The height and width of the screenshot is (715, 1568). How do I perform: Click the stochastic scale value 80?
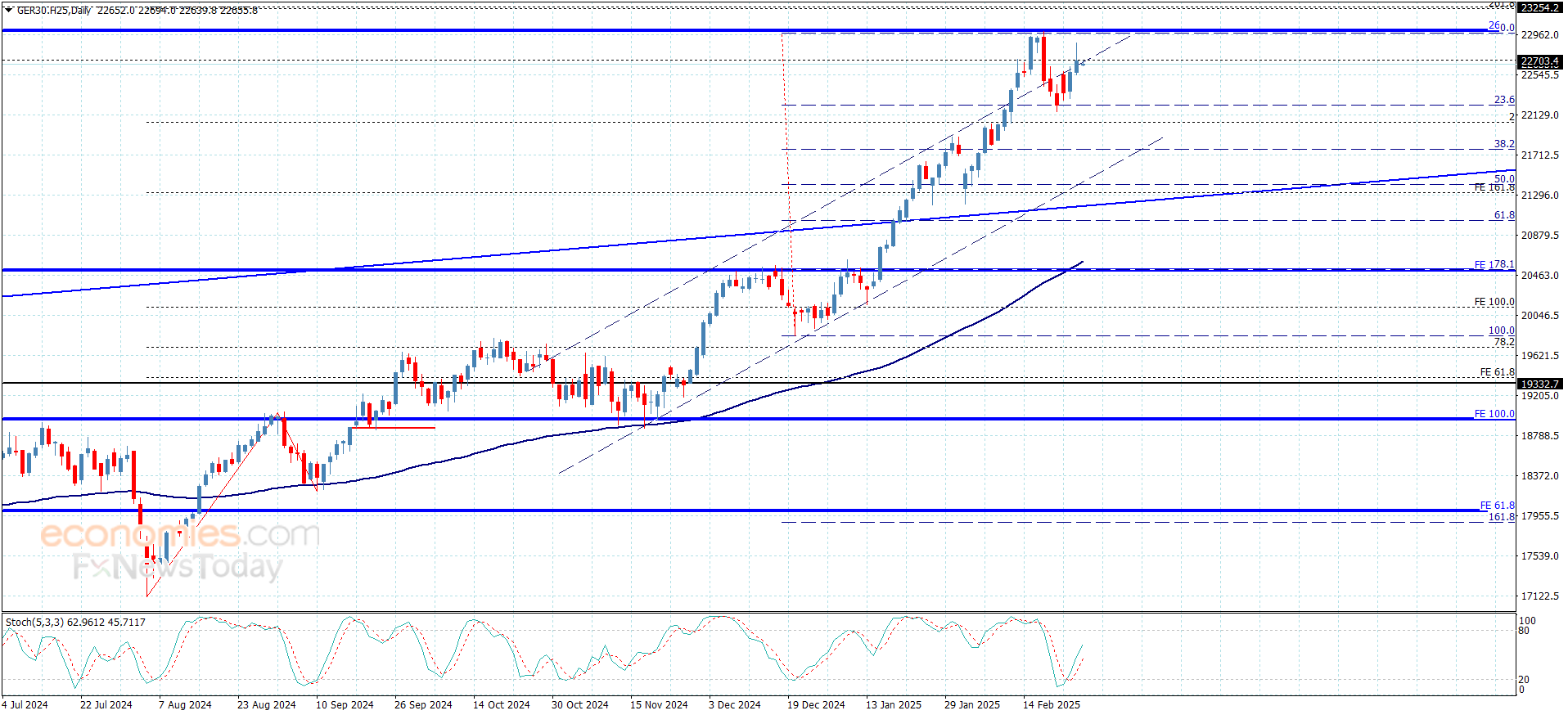(x=1524, y=631)
